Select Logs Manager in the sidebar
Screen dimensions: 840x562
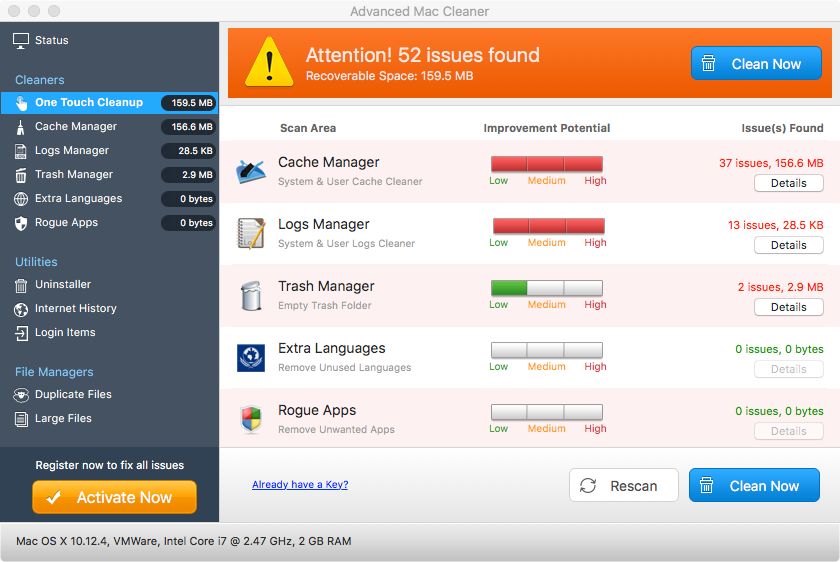pos(109,151)
